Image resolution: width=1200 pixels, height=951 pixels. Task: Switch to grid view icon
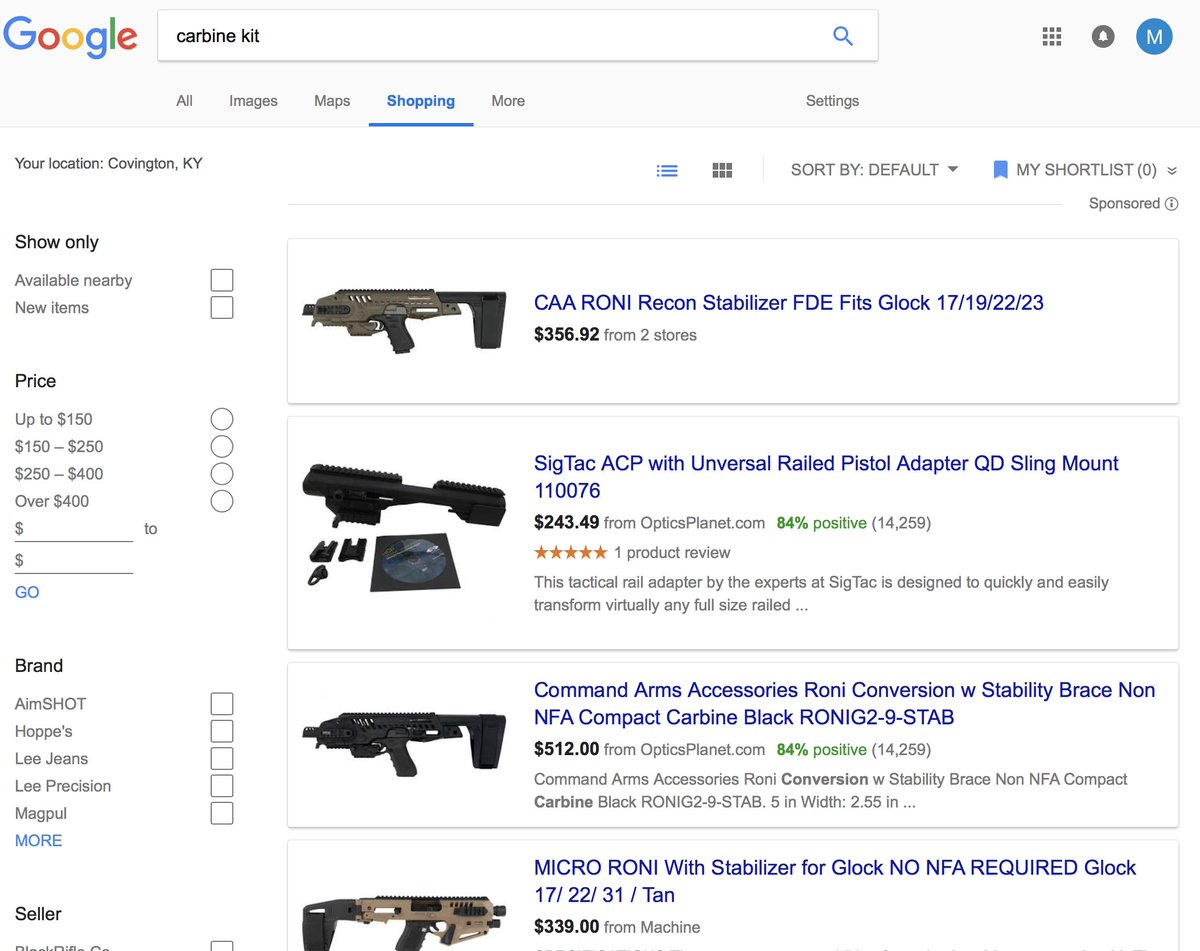[722, 170]
